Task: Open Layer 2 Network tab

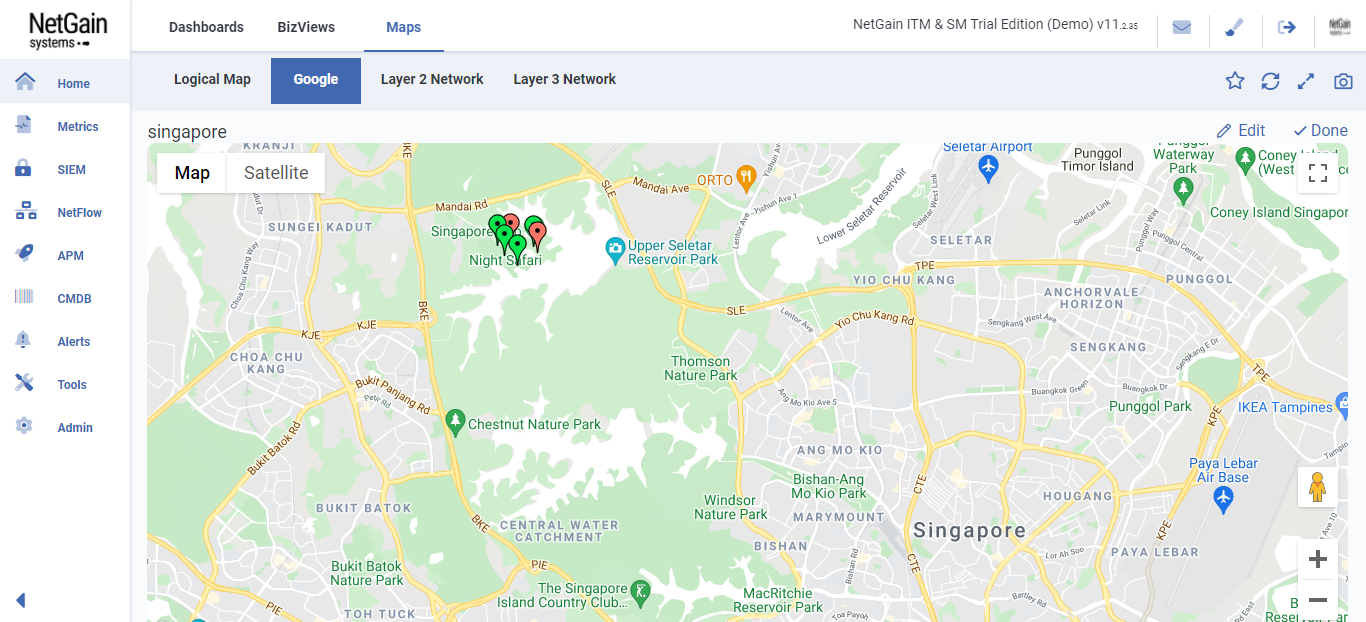Action: point(432,79)
